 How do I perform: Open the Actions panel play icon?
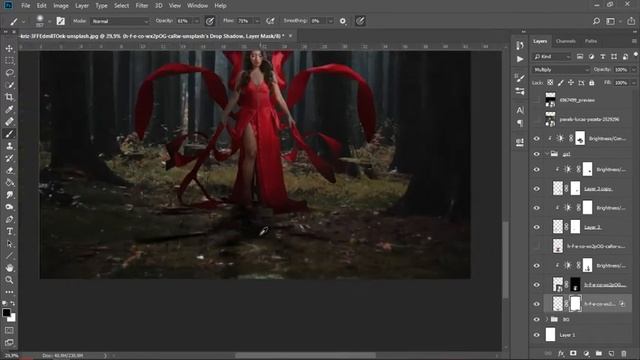click(x=520, y=59)
